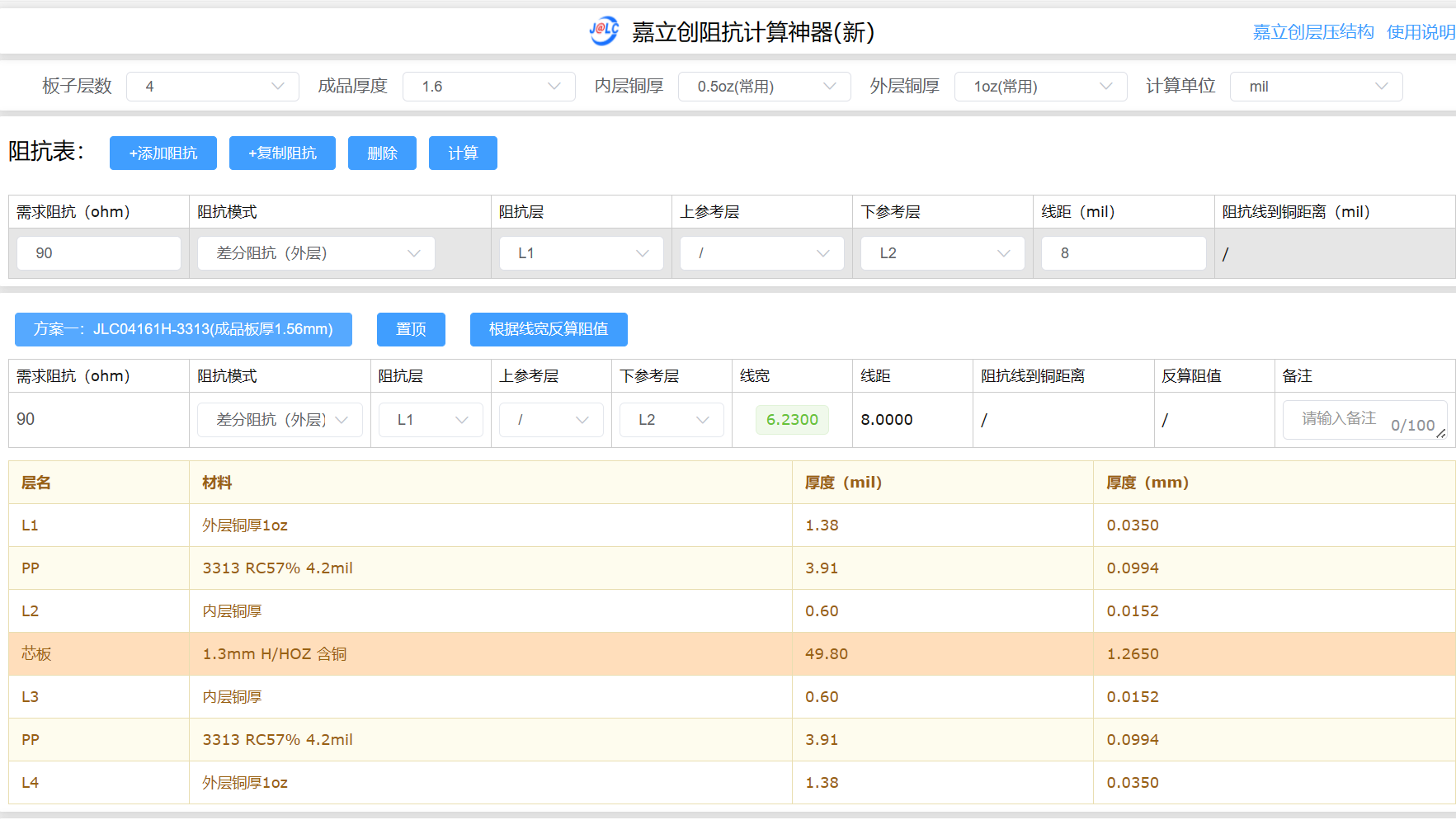Viewport: 1456px width, 820px height.
Task: Open 计算单位 dropdown showing mil
Action: pyautogui.click(x=1317, y=87)
